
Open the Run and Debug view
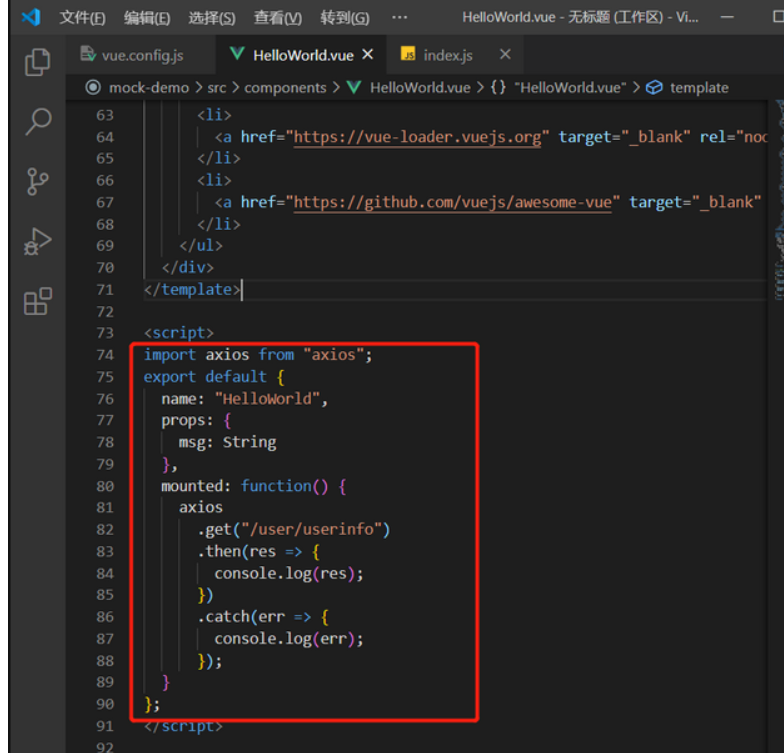[x=38, y=242]
